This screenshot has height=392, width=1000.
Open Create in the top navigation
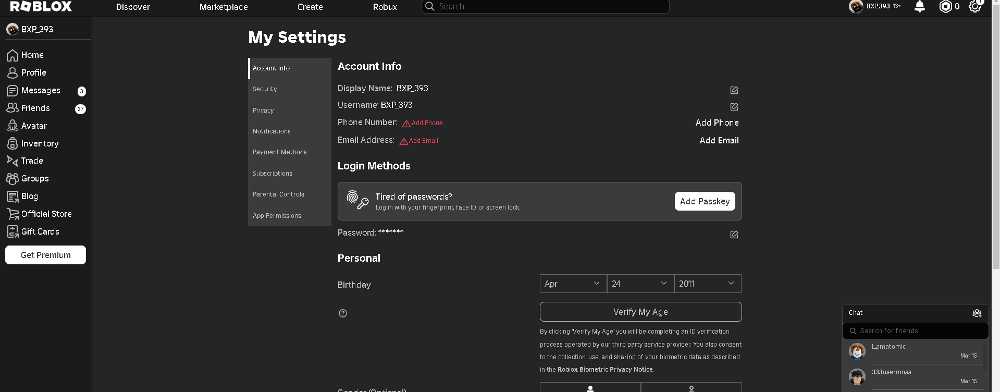pos(310,7)
